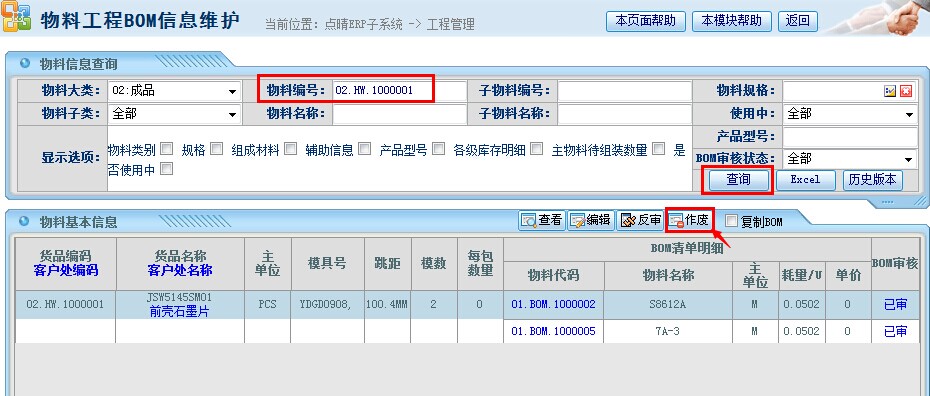Expand the BOM审核状态 dropdown
The height and width of the screenshot is (396, 930).
tap(849, 159)
